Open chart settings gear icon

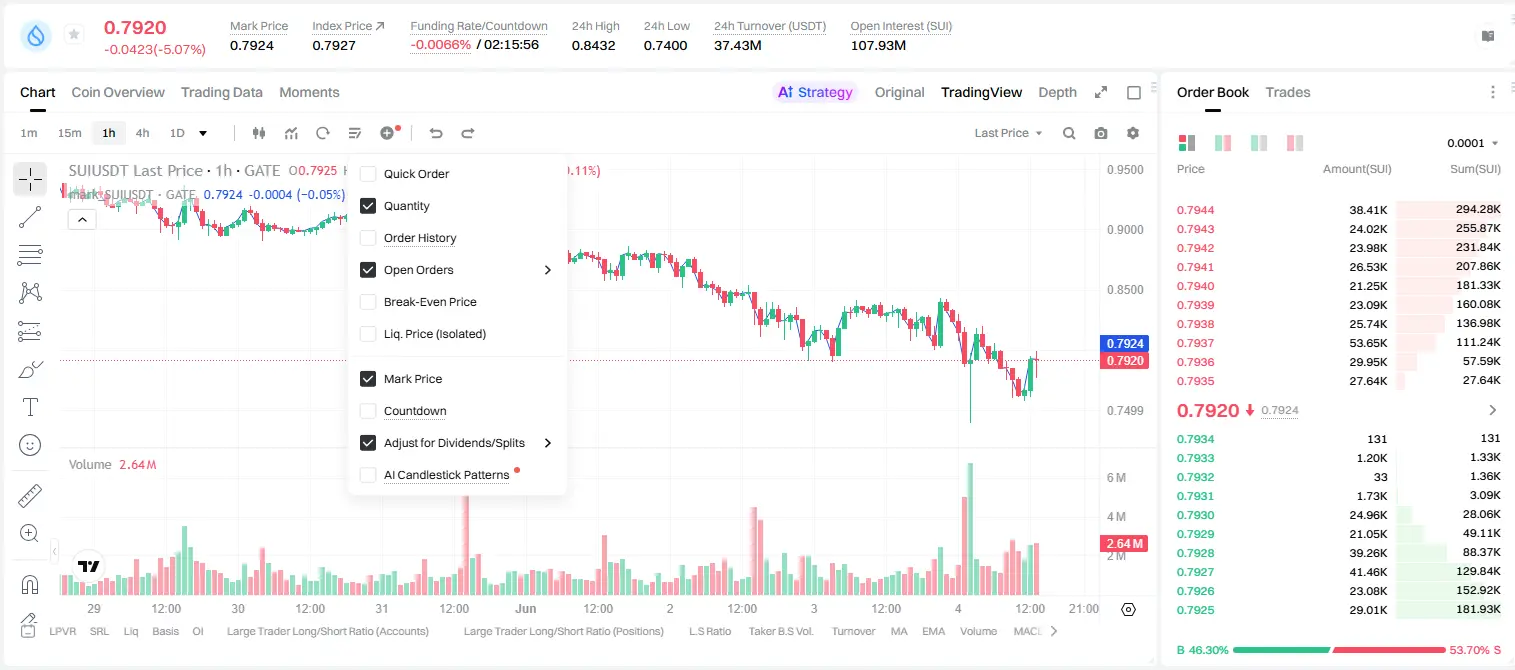pyautogui.click(x=1133, y=133)
